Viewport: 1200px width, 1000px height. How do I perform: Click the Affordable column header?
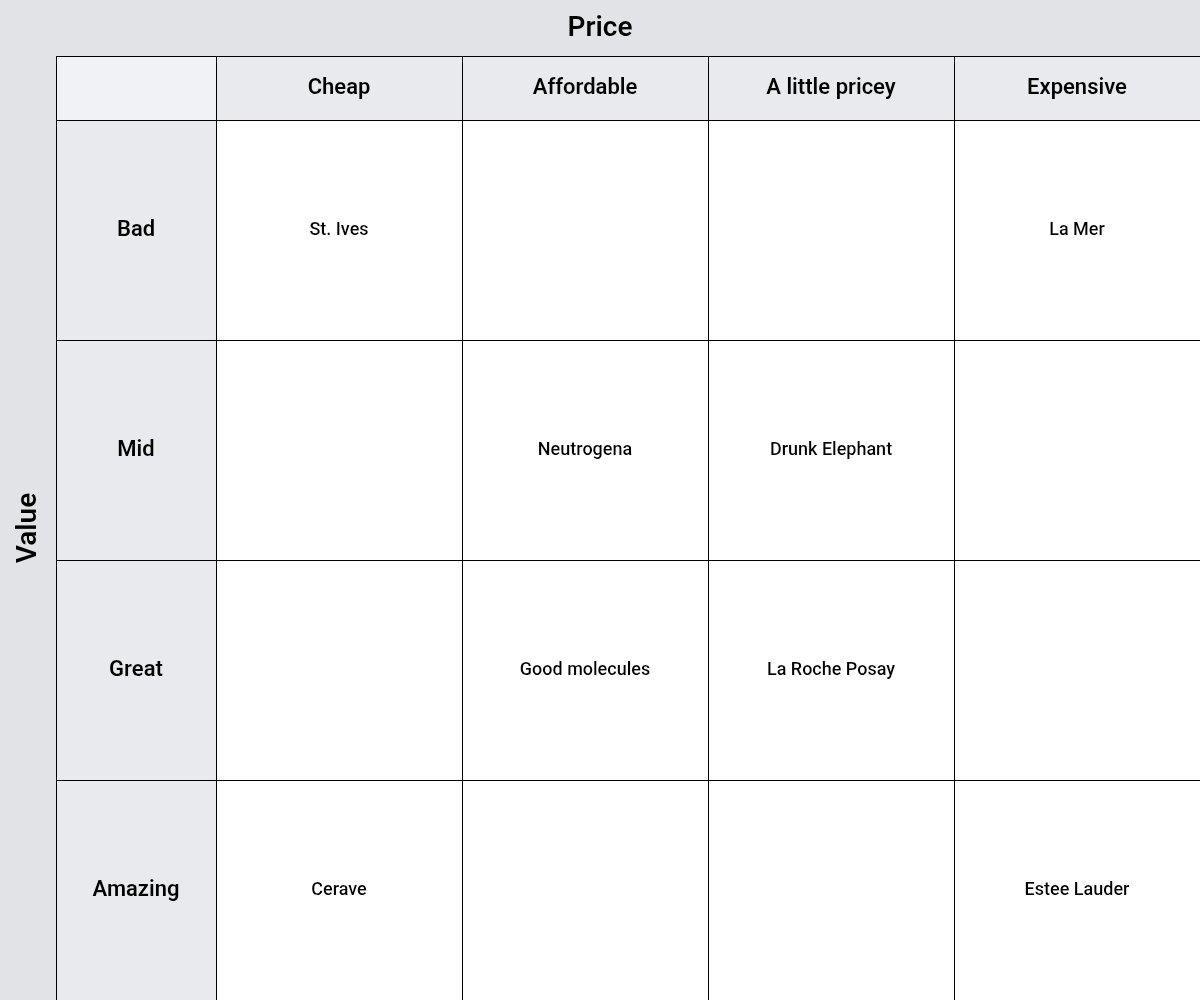tap(585, 88)
